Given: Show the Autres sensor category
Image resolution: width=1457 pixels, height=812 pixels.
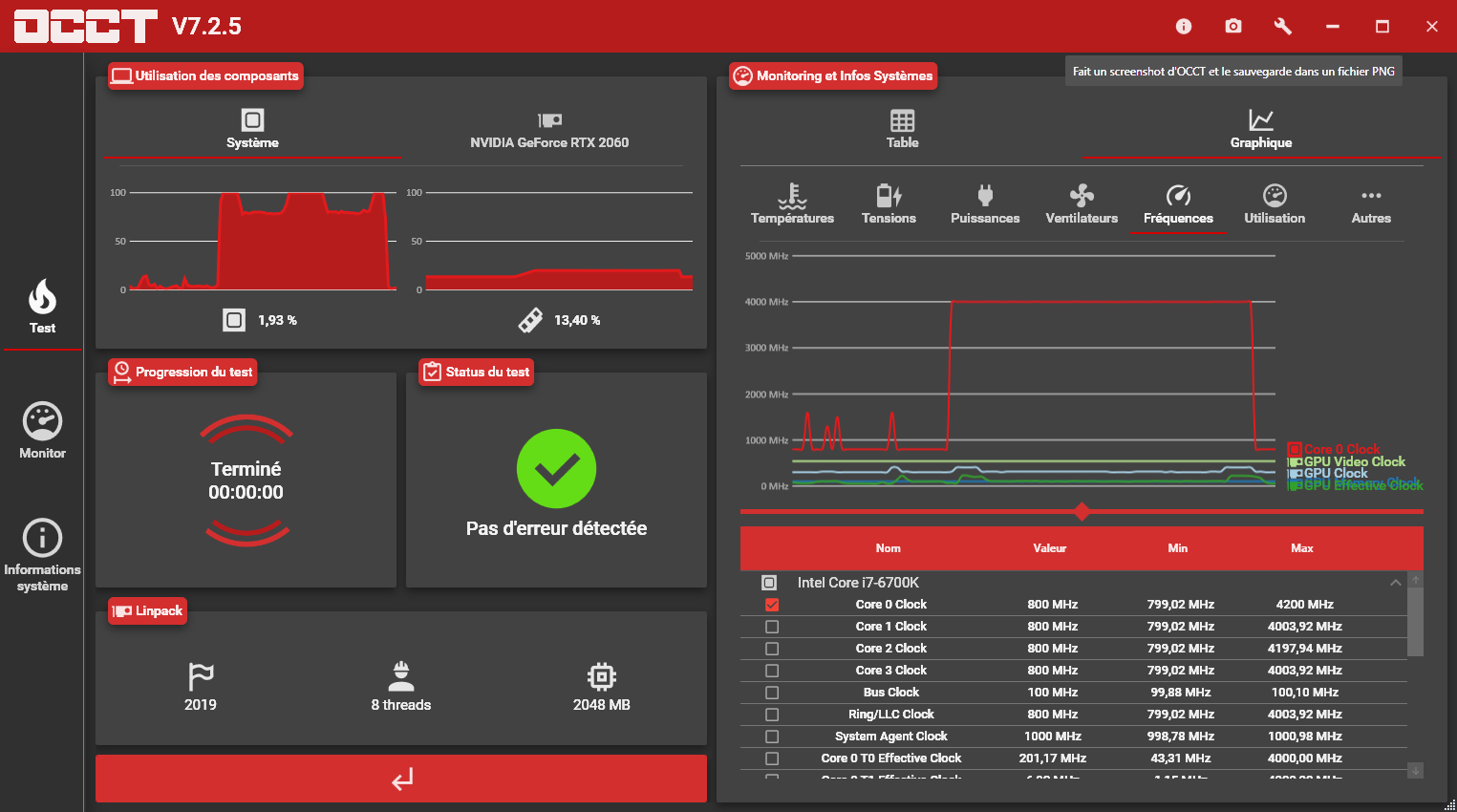Looking at the screenshot, I should pos(1371,205).
